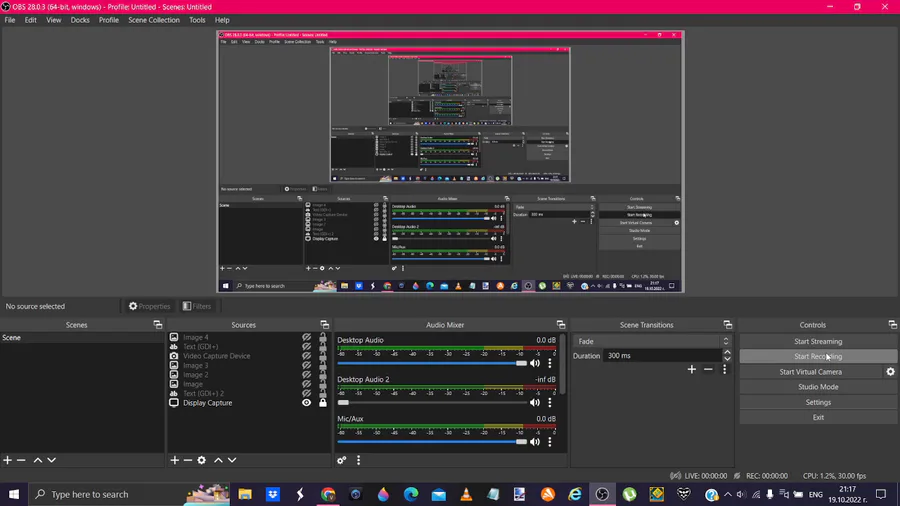Undock the Scene Transitions panel icon
Image resolution: width=900 pixels, height=506 pixels.
pyautogui.click(x=728, y=325)
